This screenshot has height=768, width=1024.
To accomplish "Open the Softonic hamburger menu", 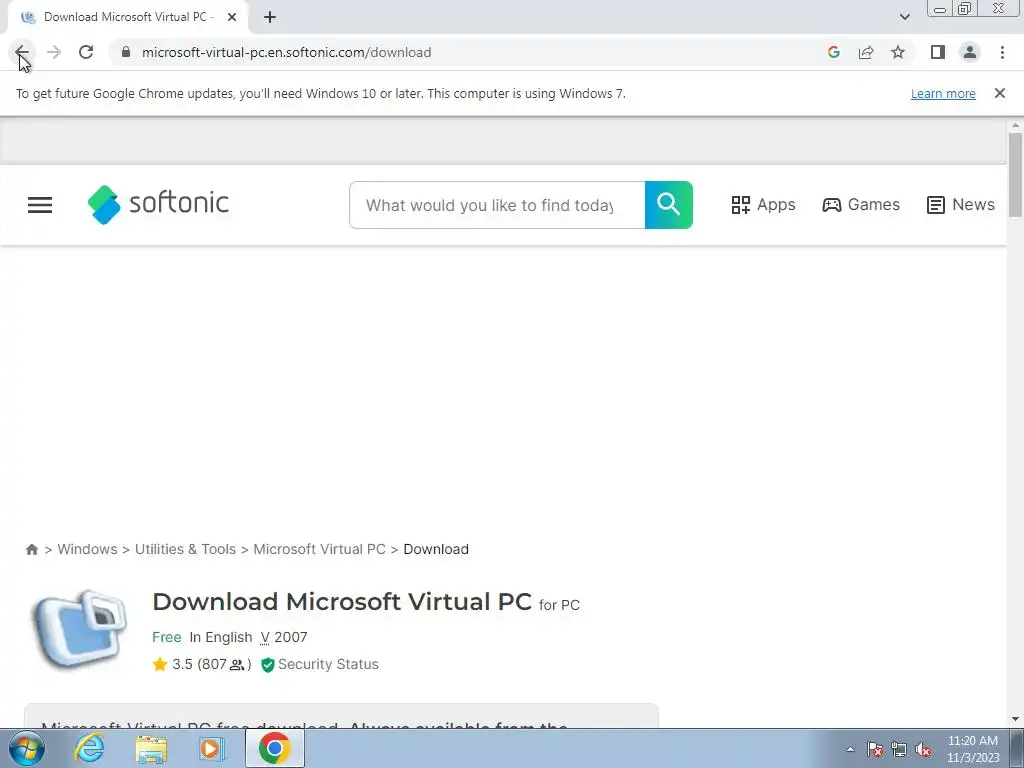I will 40,205.
